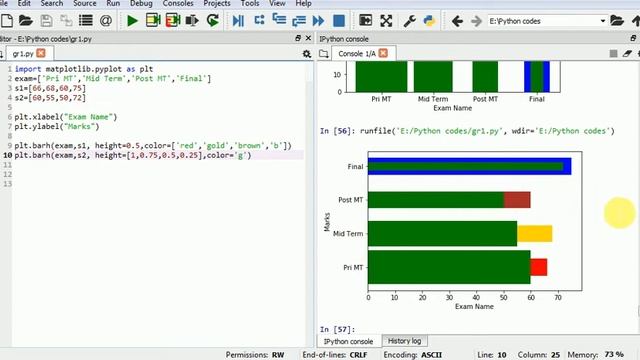This screenshot has height=360, width=640.
Task: Click the In [57]: console prompt
Action: click(x=338, y=329)
